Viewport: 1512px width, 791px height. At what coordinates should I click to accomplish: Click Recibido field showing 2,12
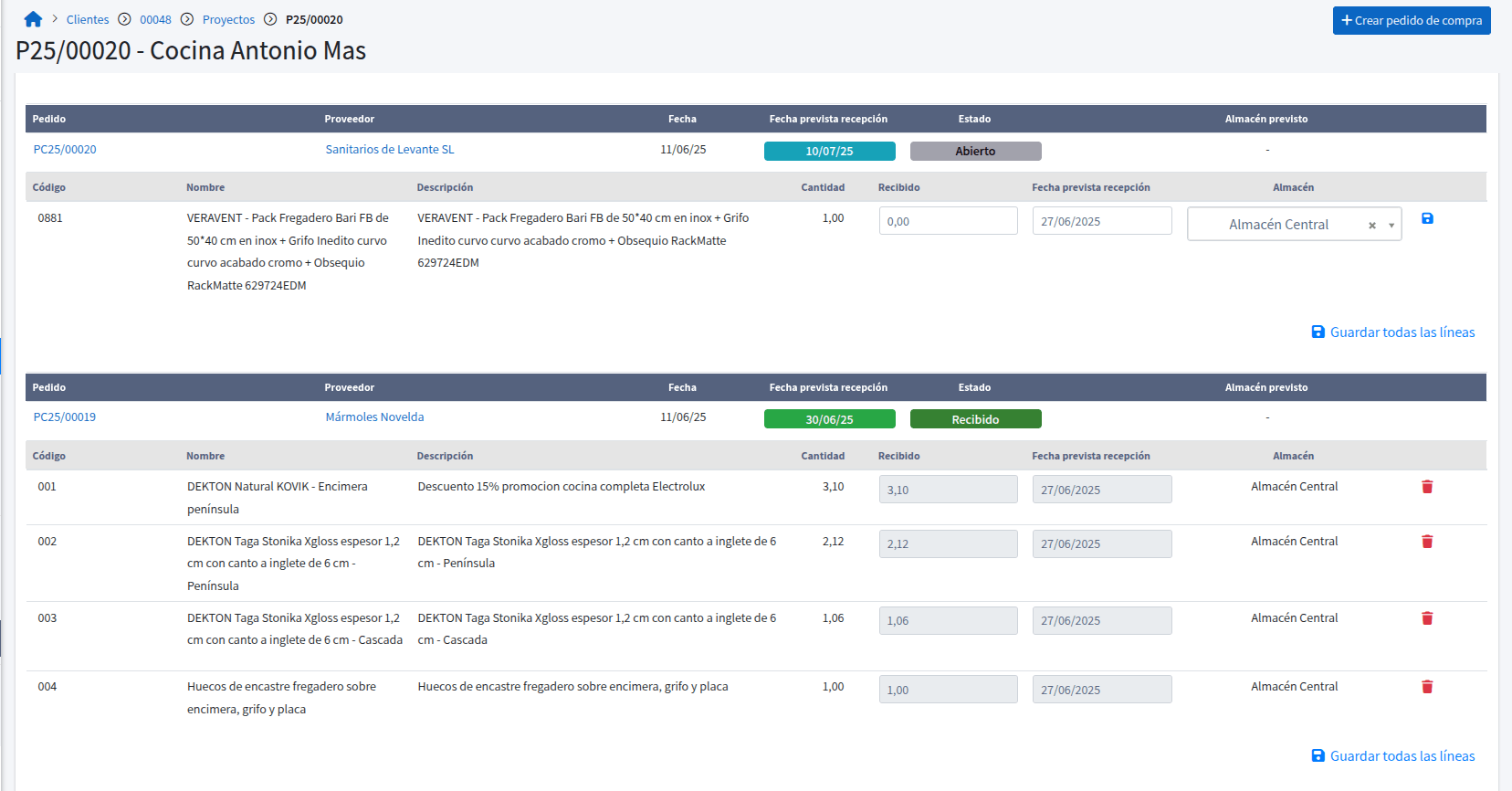949,543
